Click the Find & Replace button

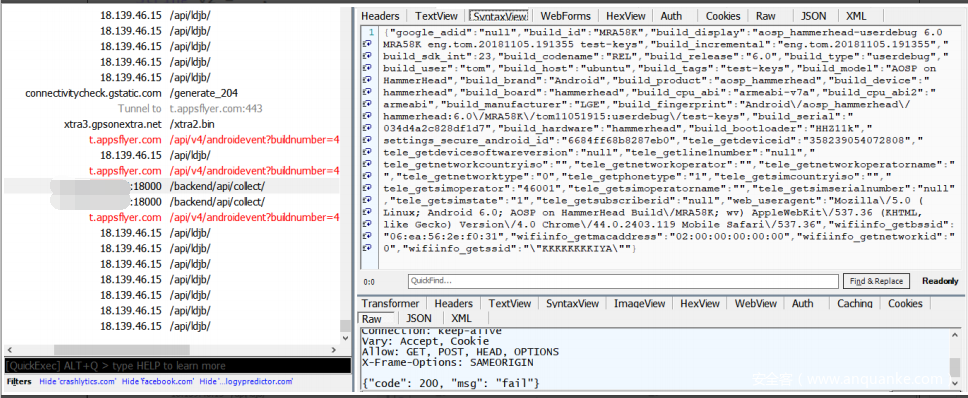click(x=876, y=281)
